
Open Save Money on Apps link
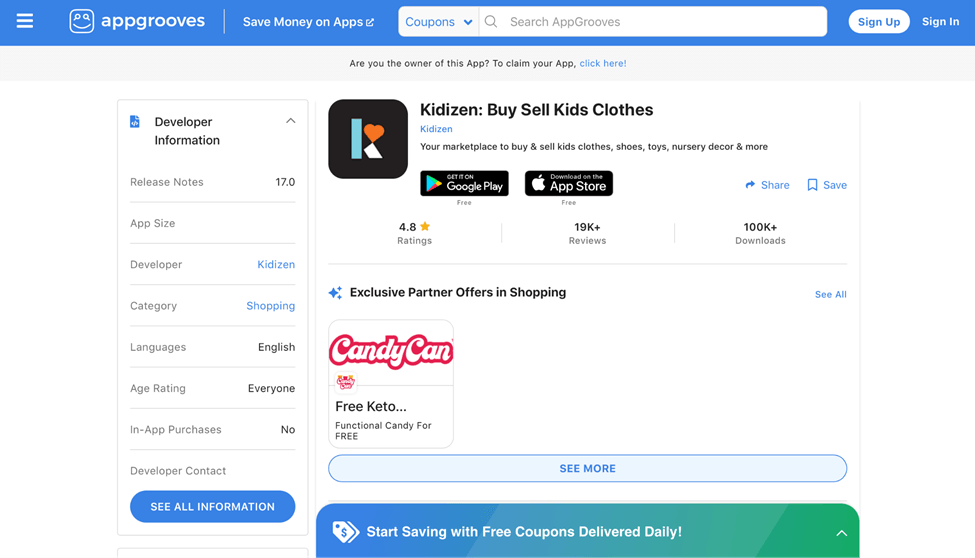click(x=308, y=22)
